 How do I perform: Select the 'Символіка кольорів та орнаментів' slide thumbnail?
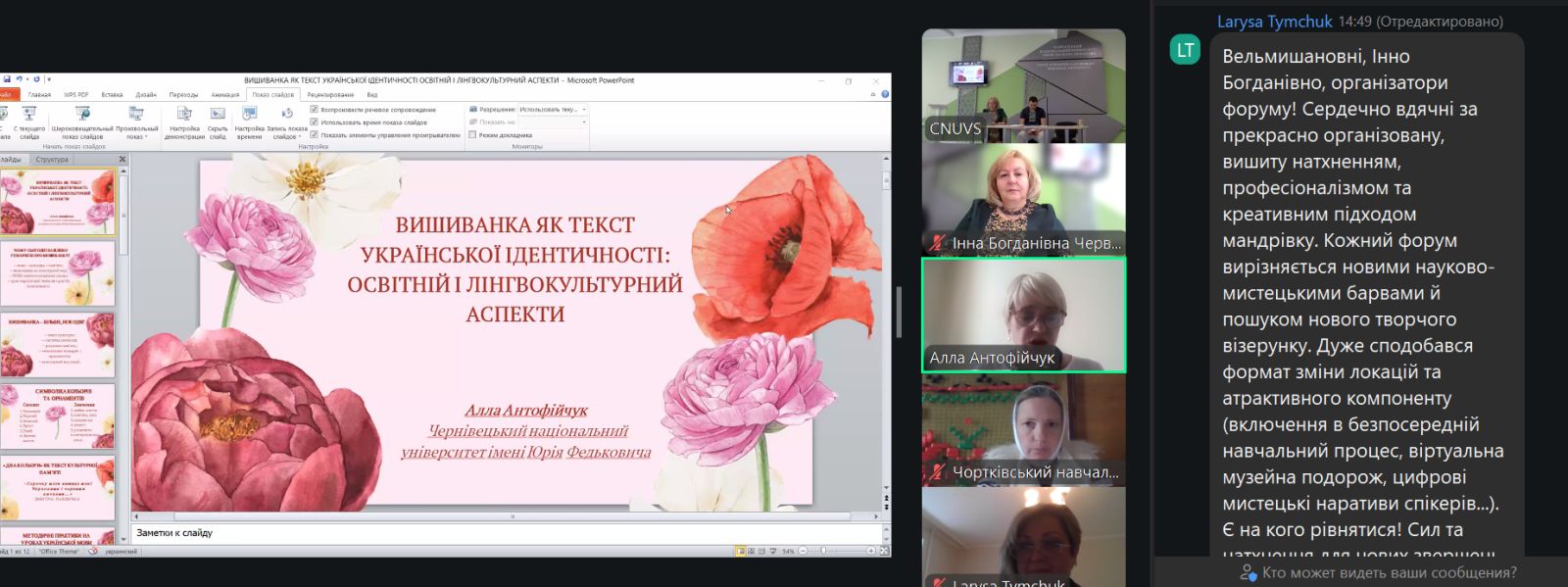pos(58,416)
